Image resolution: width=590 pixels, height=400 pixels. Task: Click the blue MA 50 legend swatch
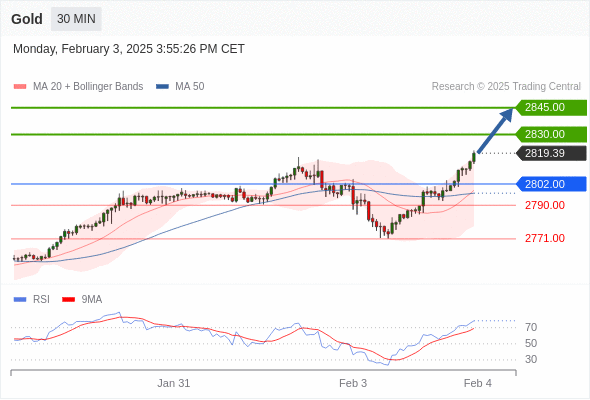[x=162, y=87]
